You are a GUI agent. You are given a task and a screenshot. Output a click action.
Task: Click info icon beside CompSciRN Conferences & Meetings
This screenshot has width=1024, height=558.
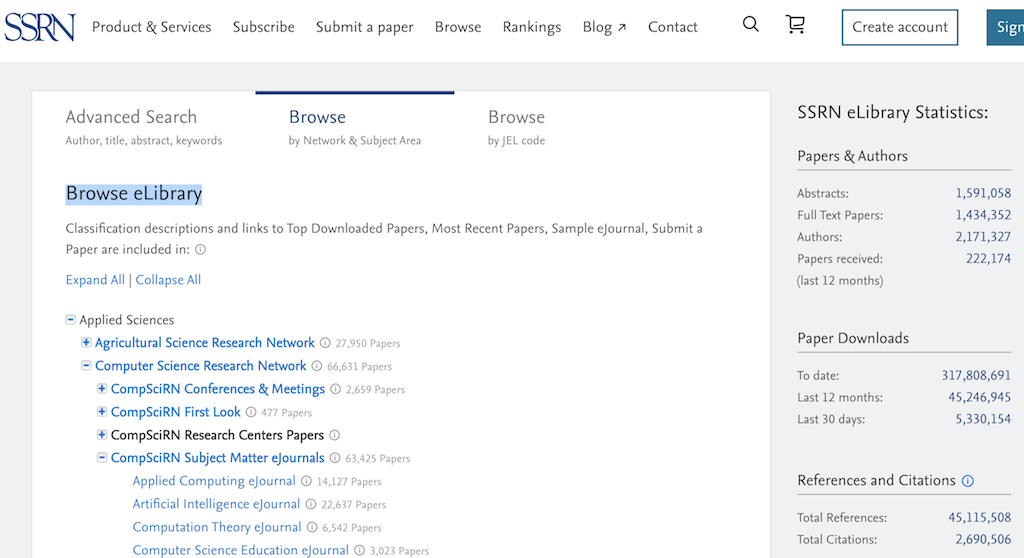(x=336, y=389)
